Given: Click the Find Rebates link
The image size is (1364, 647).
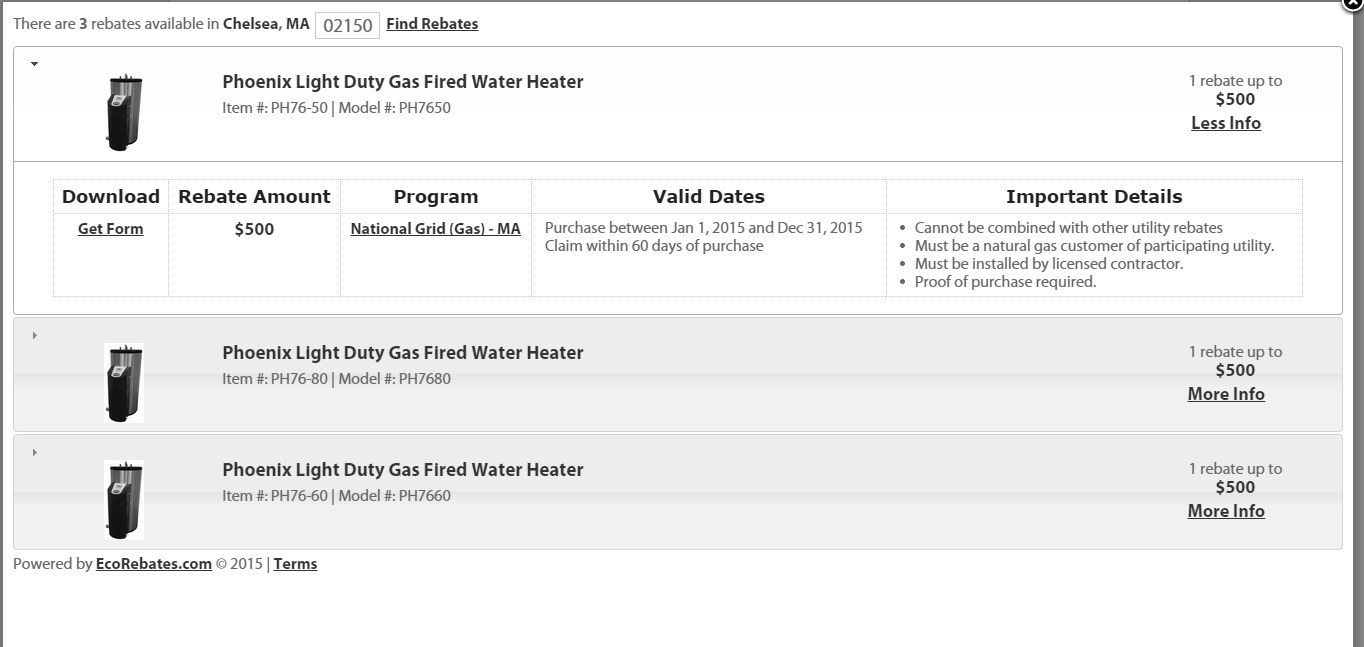Looking at the screenshot, I should point(432,24).
